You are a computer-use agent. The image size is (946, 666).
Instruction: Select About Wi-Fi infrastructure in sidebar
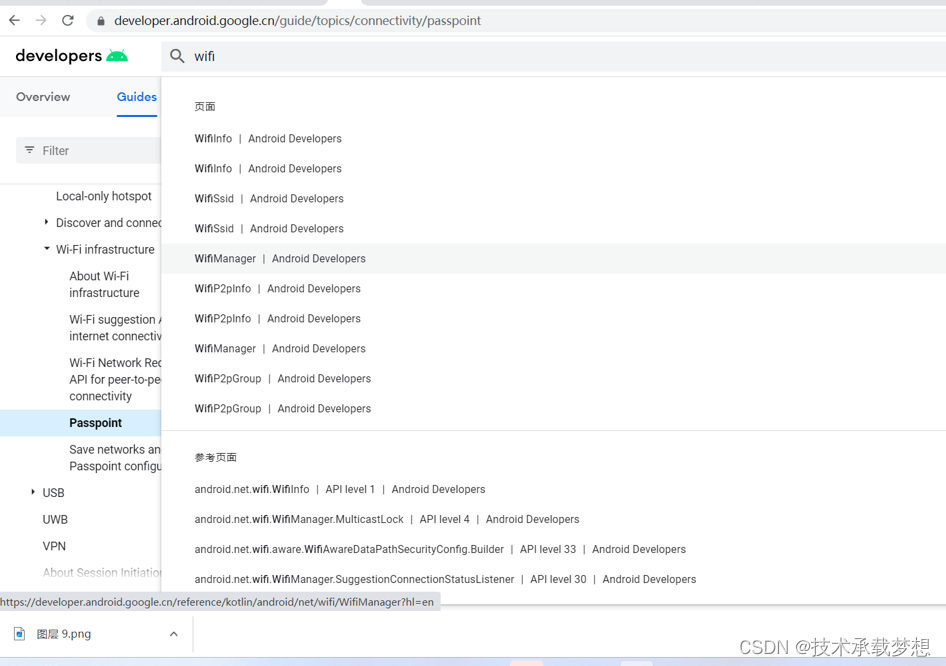coord(104,284)
